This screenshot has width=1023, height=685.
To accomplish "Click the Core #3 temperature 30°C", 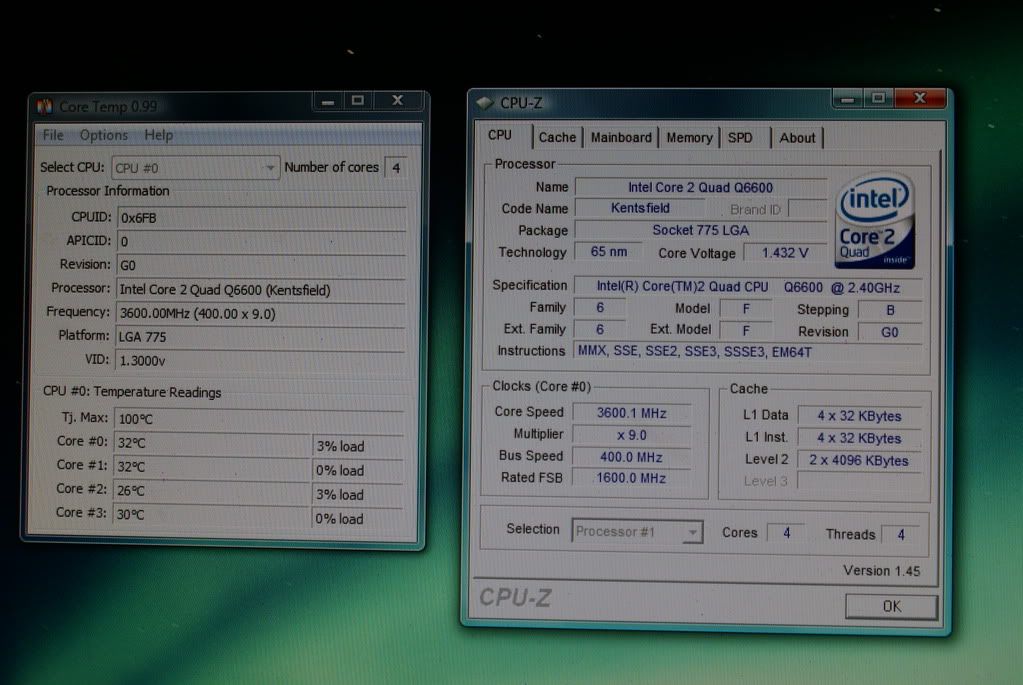I will [x=211, y=514].
